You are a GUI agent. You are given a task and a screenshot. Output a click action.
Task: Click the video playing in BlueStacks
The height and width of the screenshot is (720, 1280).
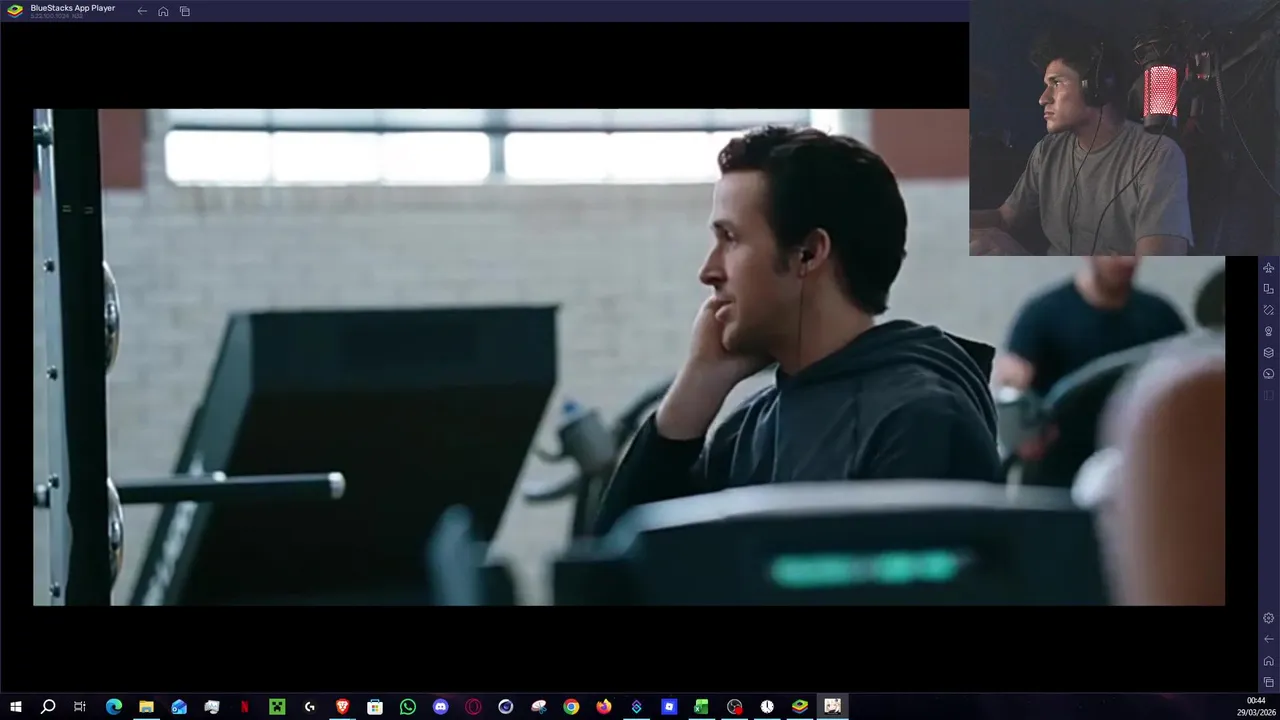pyautogui.click(x=629, y=357)
